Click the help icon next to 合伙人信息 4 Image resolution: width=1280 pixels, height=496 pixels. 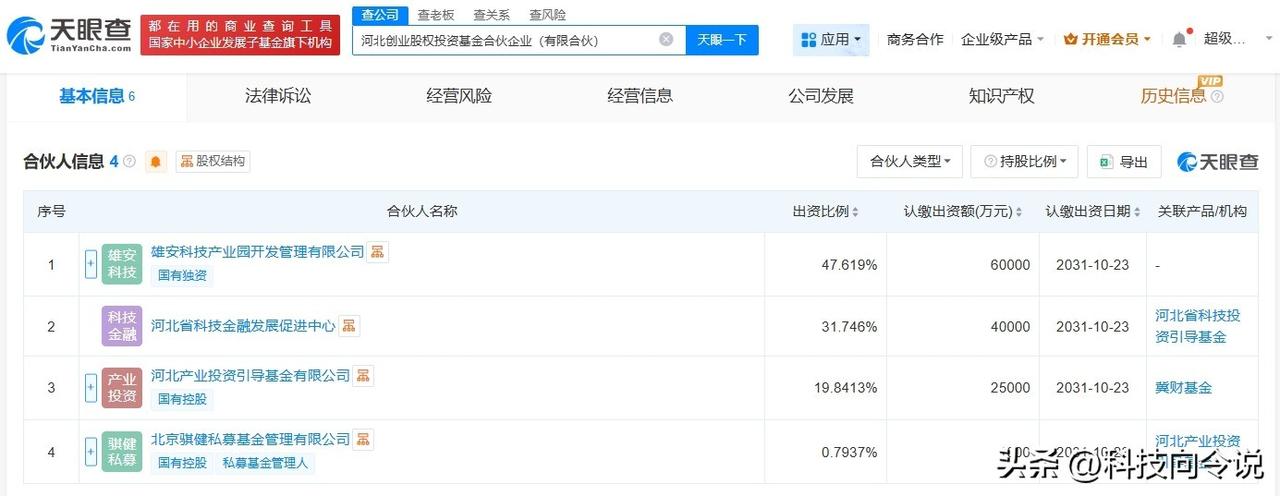coord(130,161)
